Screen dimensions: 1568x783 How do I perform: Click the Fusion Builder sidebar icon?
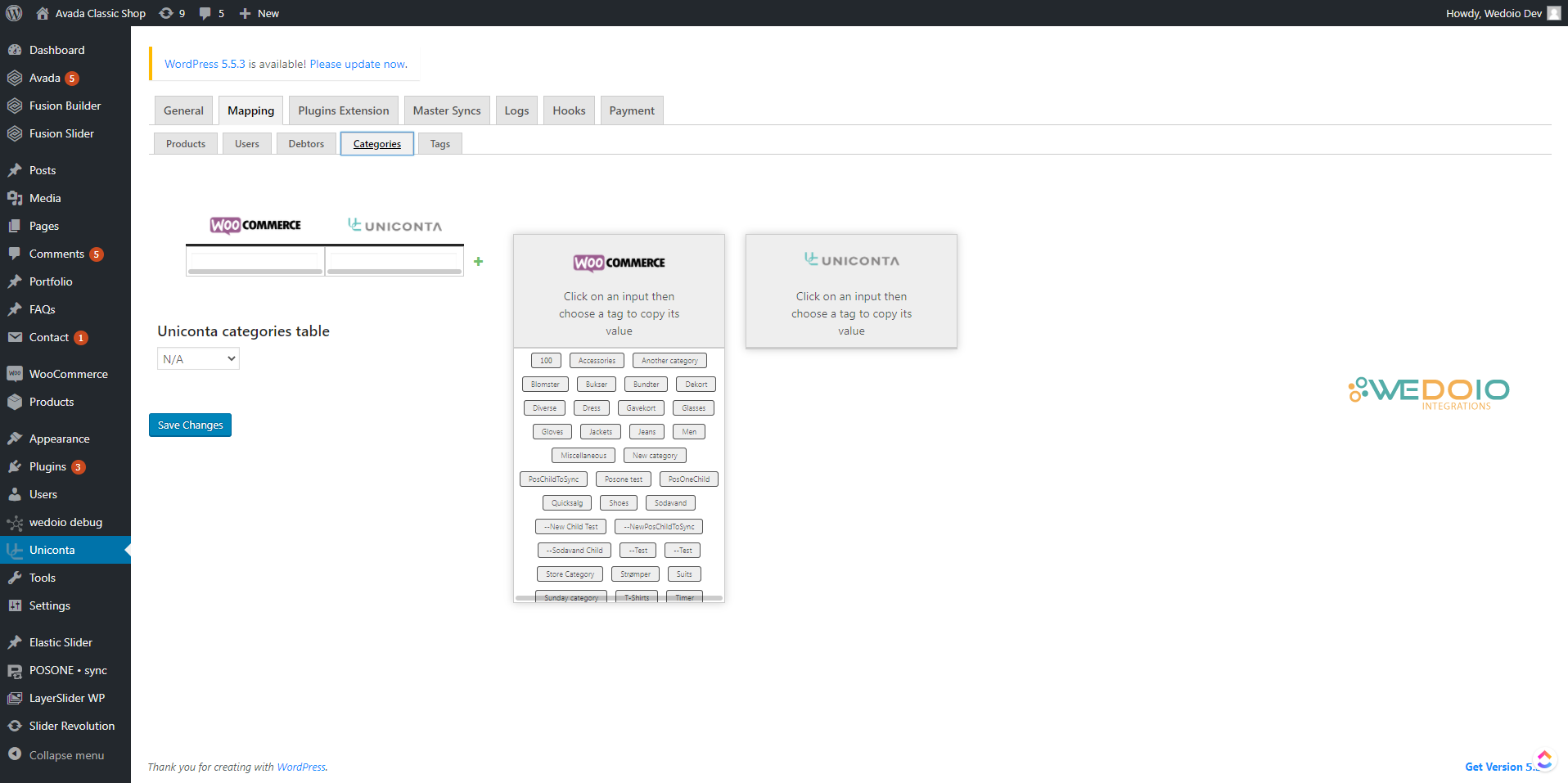tap(15, 106)
